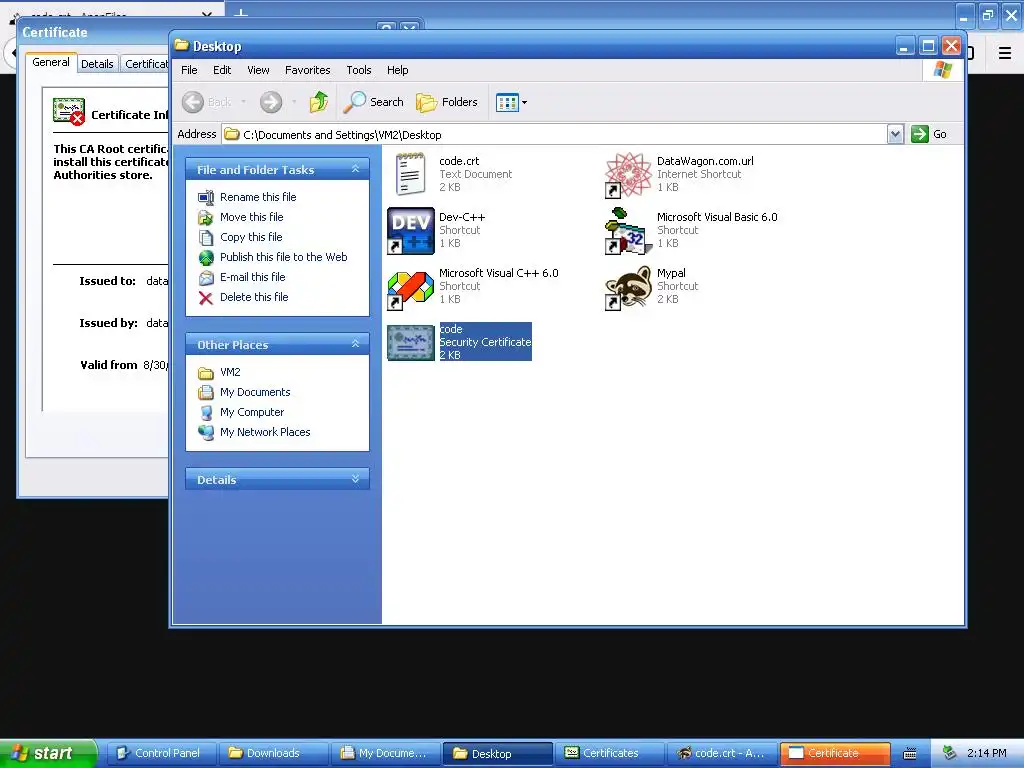Viewport: 1024px width, 768px height.
Task: Switch to code.crt taskbar item
Action: (722, 753)
